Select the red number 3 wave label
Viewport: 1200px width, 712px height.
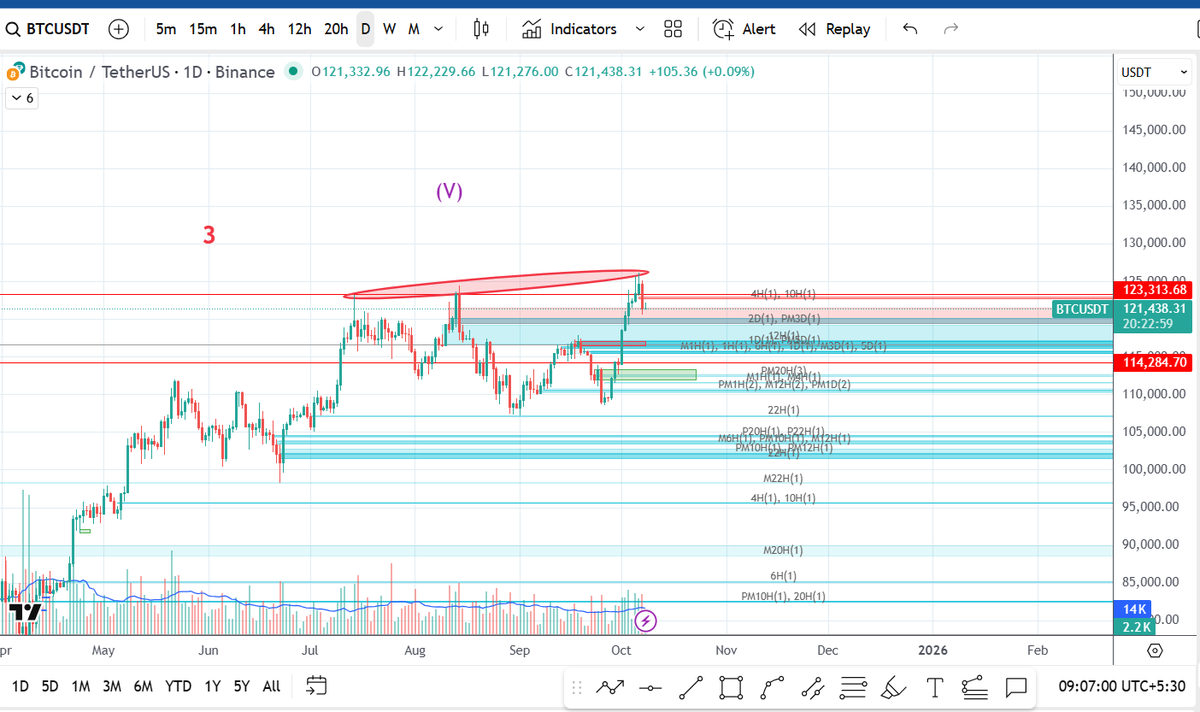[209, 236]
